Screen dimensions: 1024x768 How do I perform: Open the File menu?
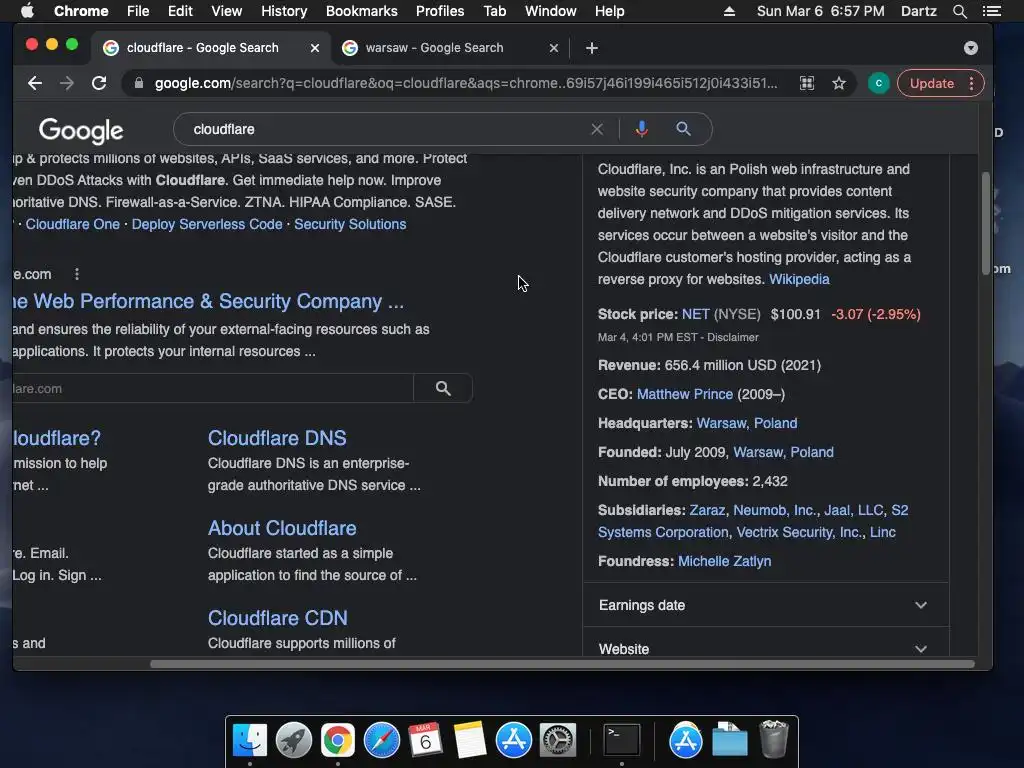[x=138, y=11]
